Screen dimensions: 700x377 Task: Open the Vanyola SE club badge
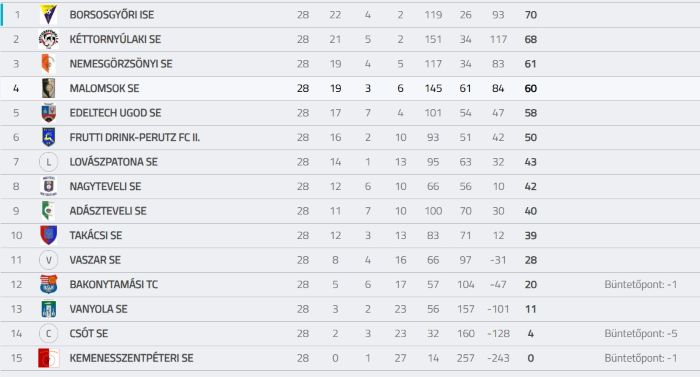(48, 309)
